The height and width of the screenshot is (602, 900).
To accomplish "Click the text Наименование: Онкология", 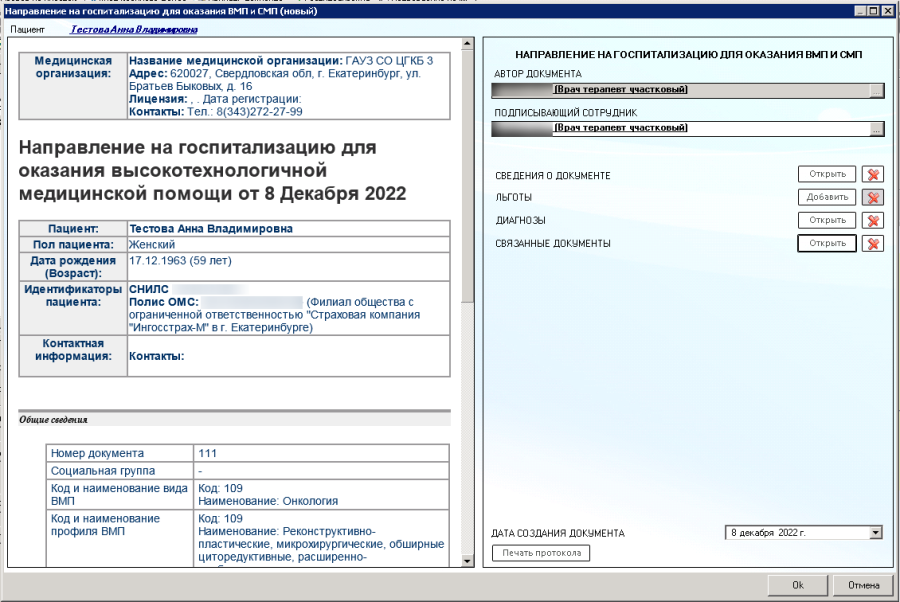I will [268, 501].
